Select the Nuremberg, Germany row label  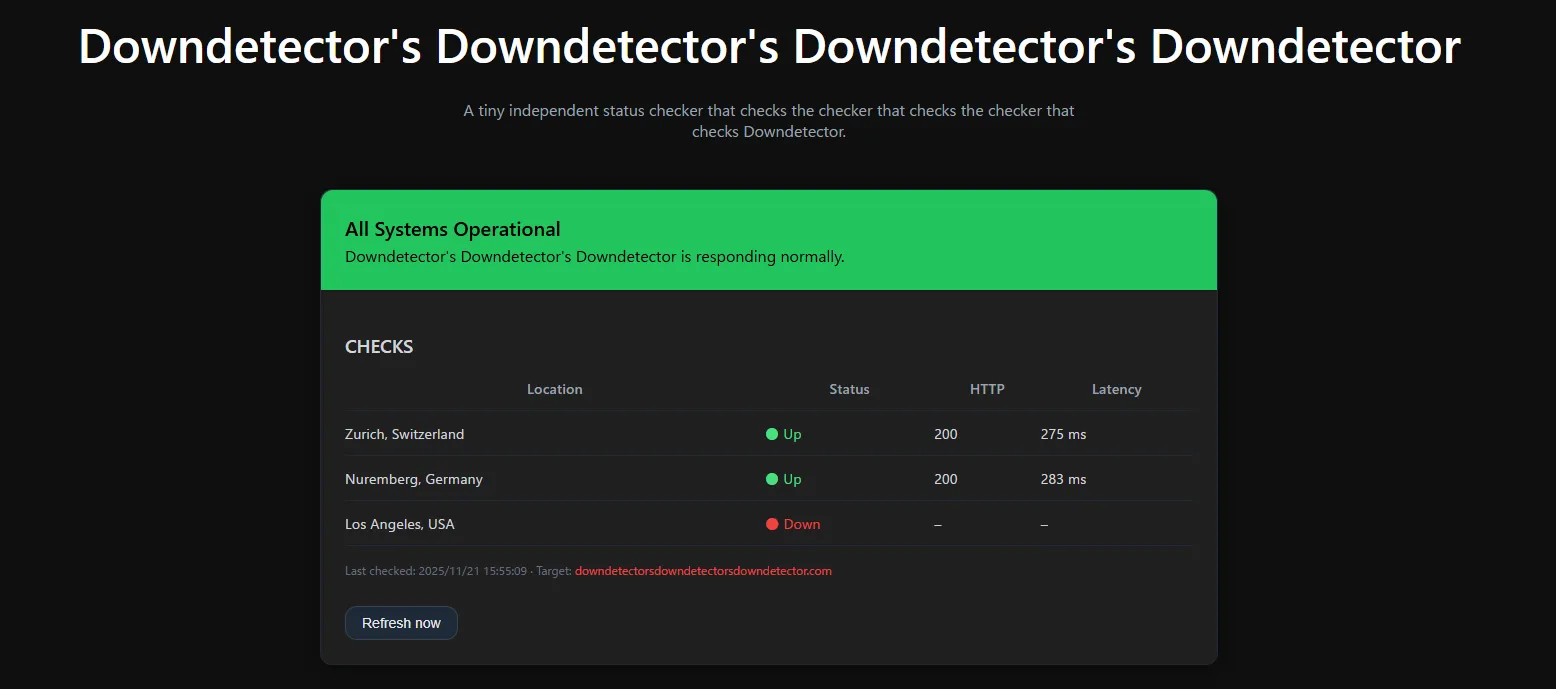(x=413, y=479)
